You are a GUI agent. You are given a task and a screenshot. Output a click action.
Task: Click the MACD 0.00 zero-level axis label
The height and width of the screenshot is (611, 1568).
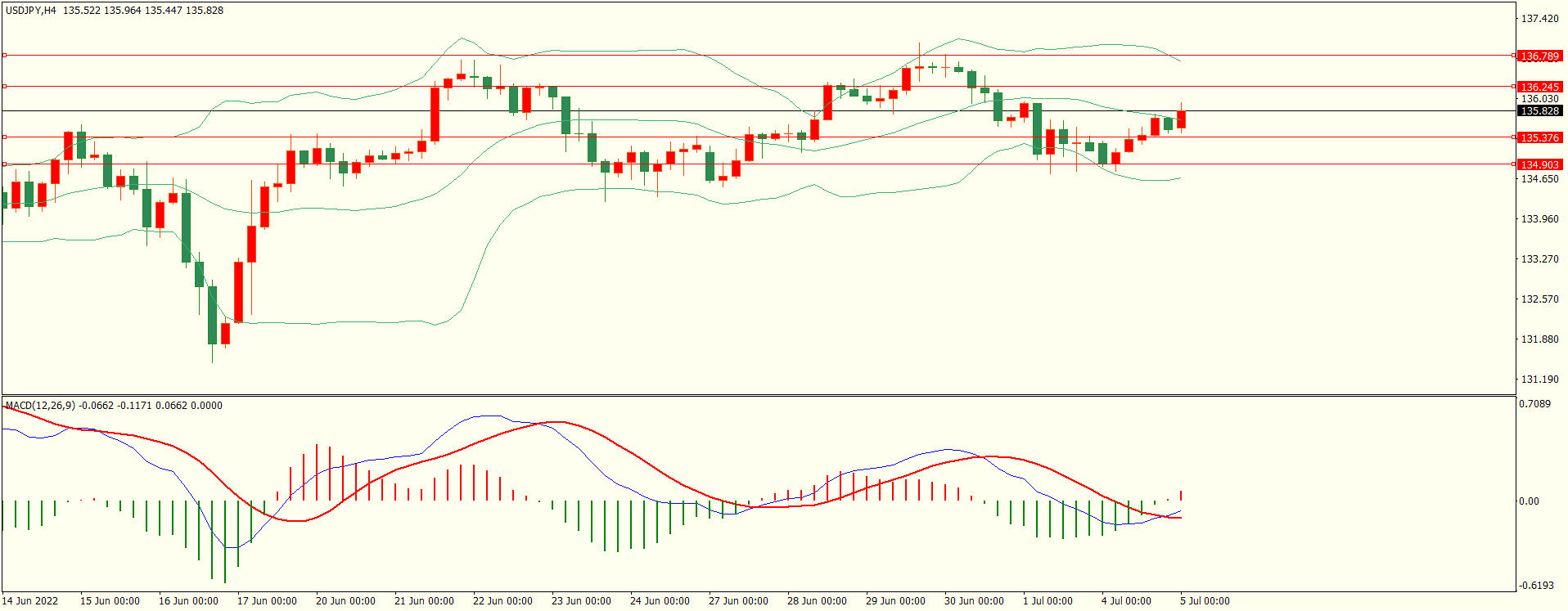(x=1529, y=501)
